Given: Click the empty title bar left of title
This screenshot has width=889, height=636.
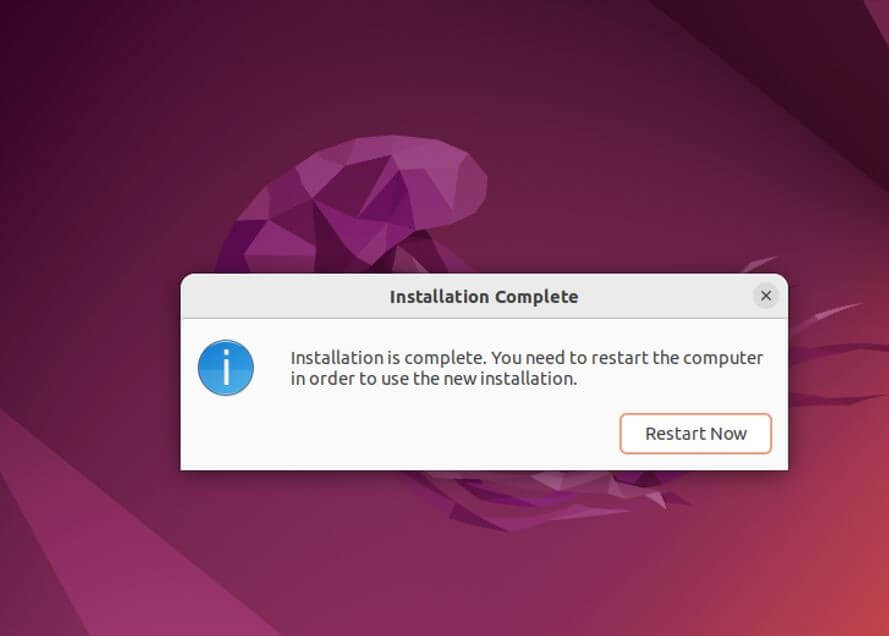Looking at the screenshot, I should pyautogui.click(x=283, y=296).
